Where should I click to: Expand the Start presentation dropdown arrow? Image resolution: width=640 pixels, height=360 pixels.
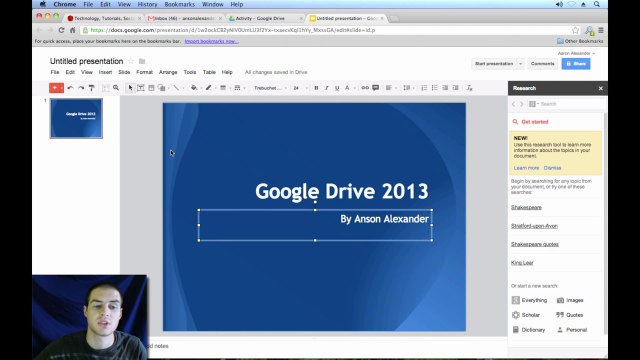(x=520, y=64)
